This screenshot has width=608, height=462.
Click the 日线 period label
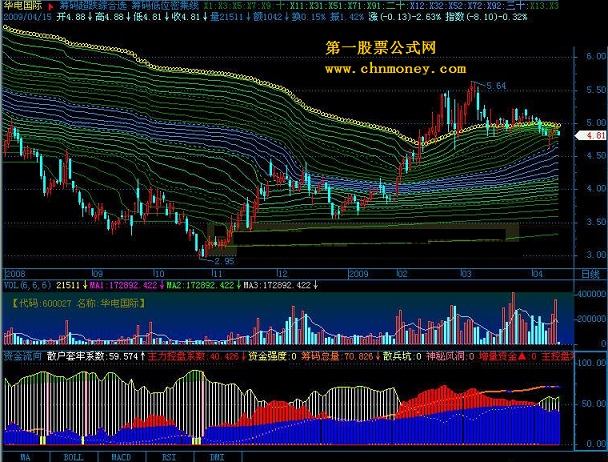point(590,274)
